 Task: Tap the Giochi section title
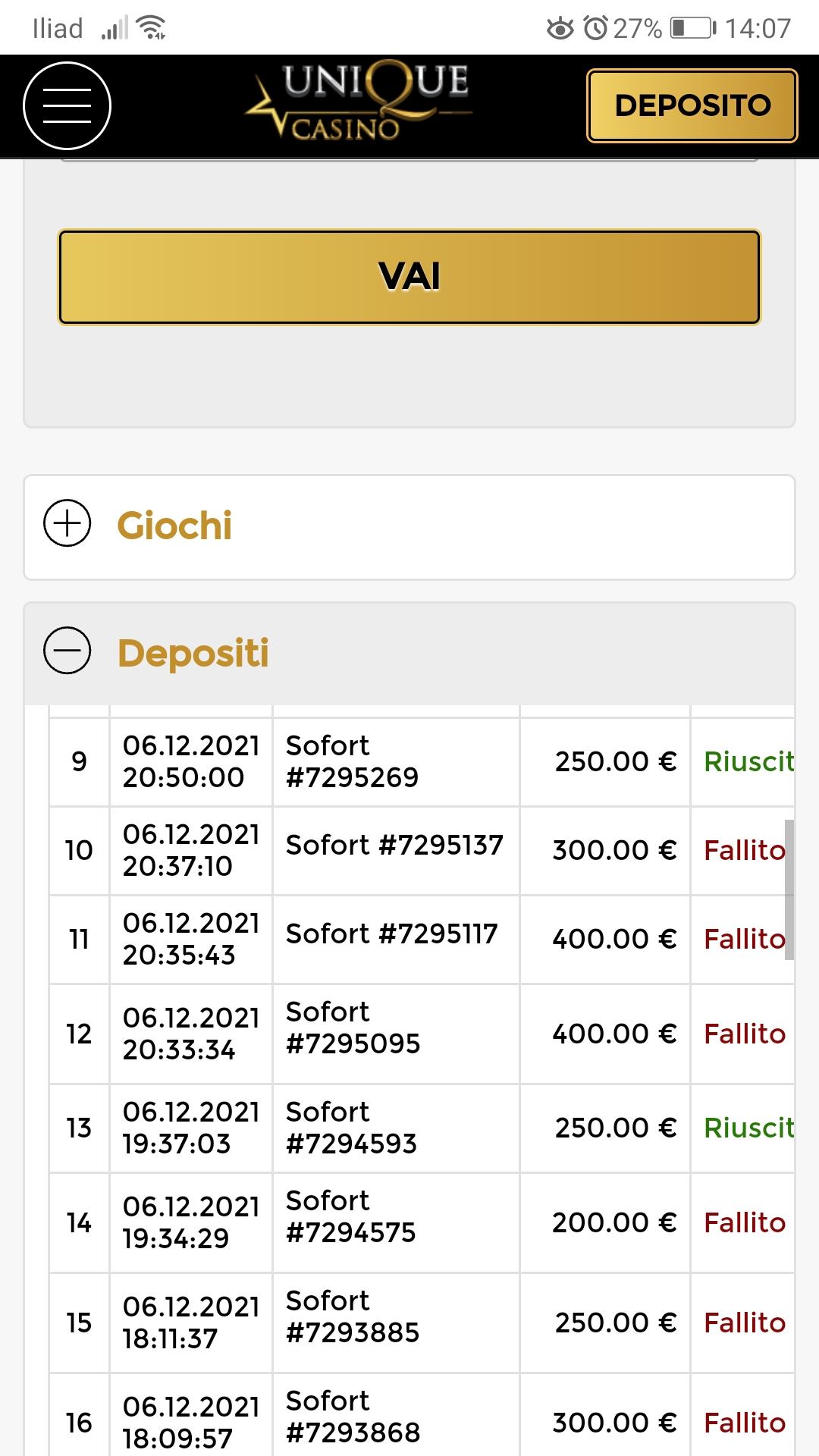point(174,526)
